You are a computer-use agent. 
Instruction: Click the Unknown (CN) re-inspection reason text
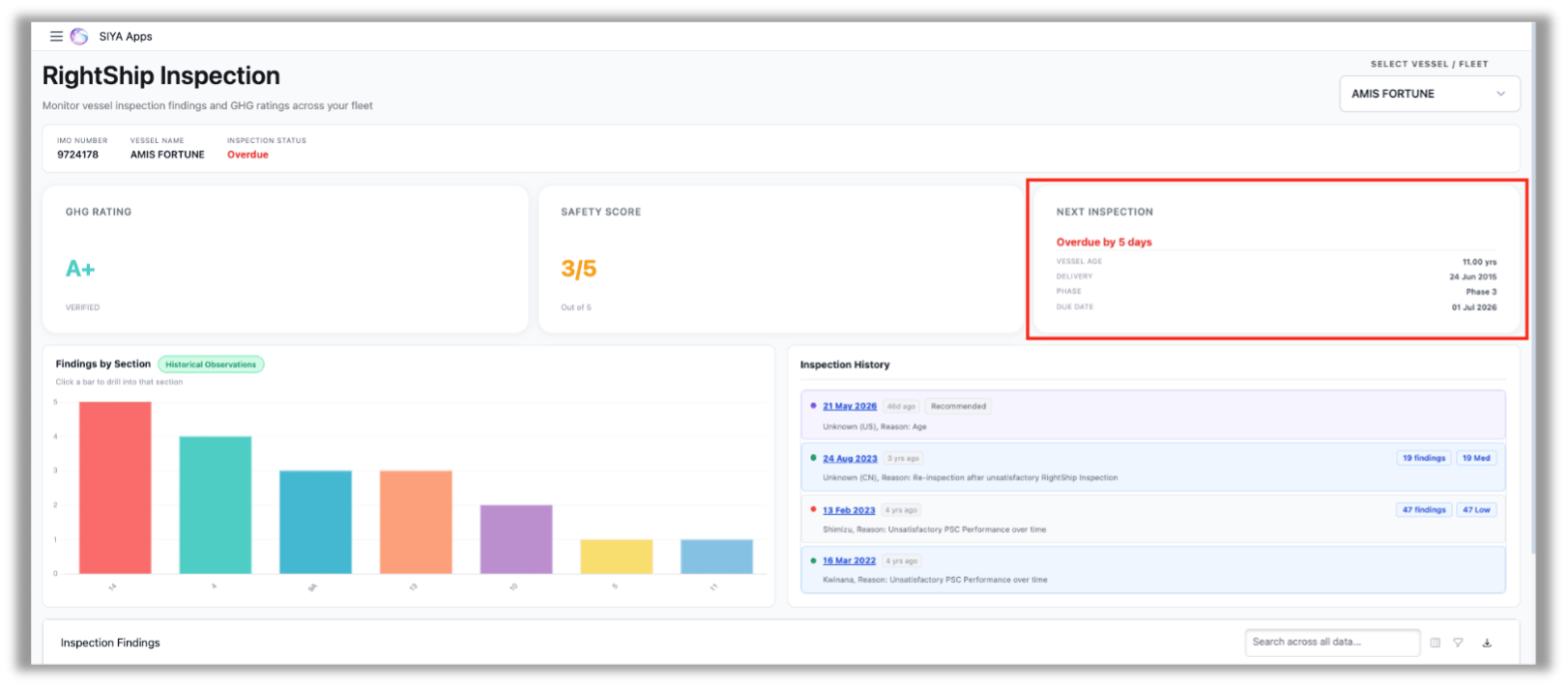pyautogui.click(x=970, y=478)
